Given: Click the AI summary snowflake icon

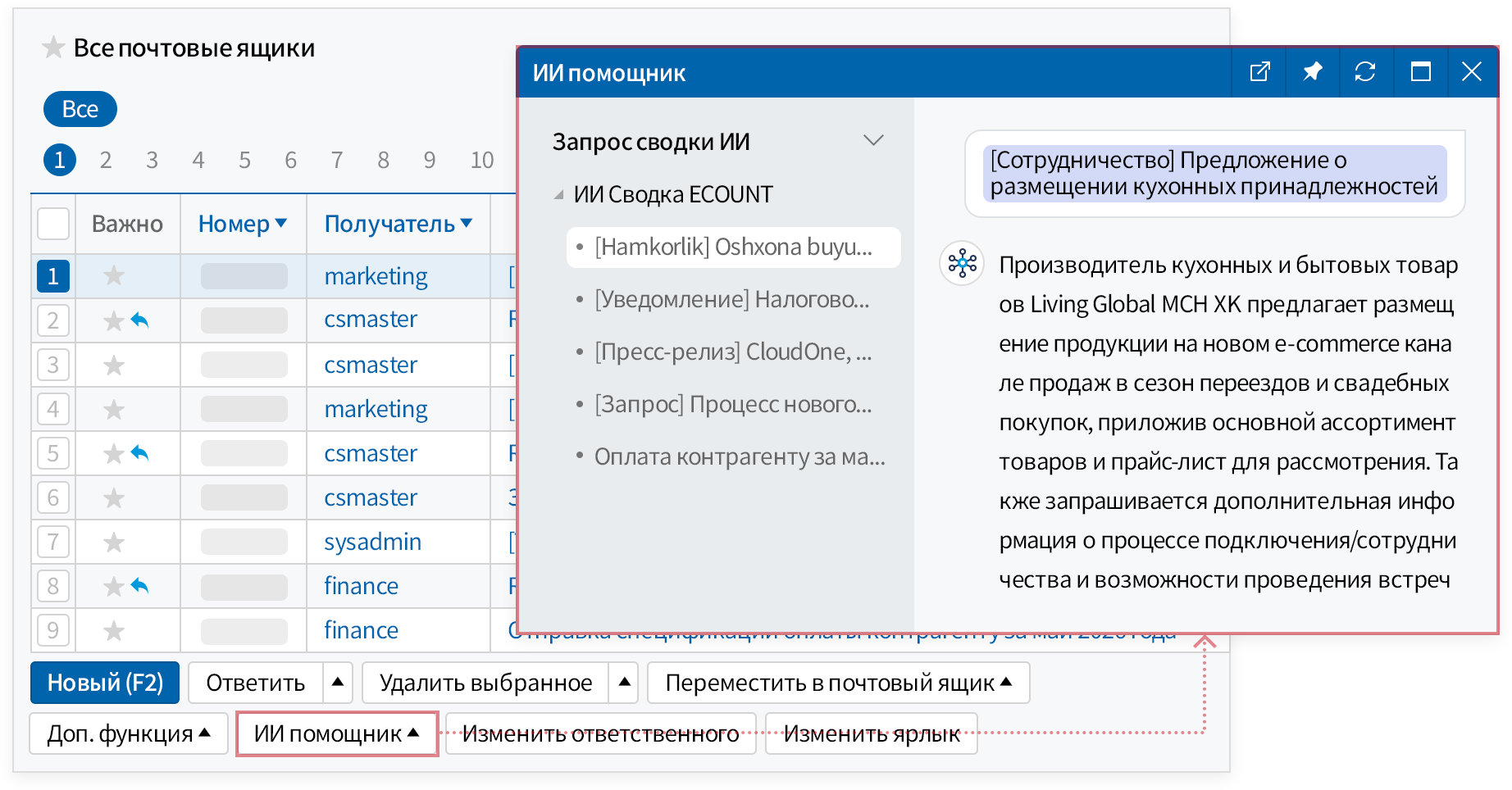Looking at the screenshot, I should tap(963, 264).
